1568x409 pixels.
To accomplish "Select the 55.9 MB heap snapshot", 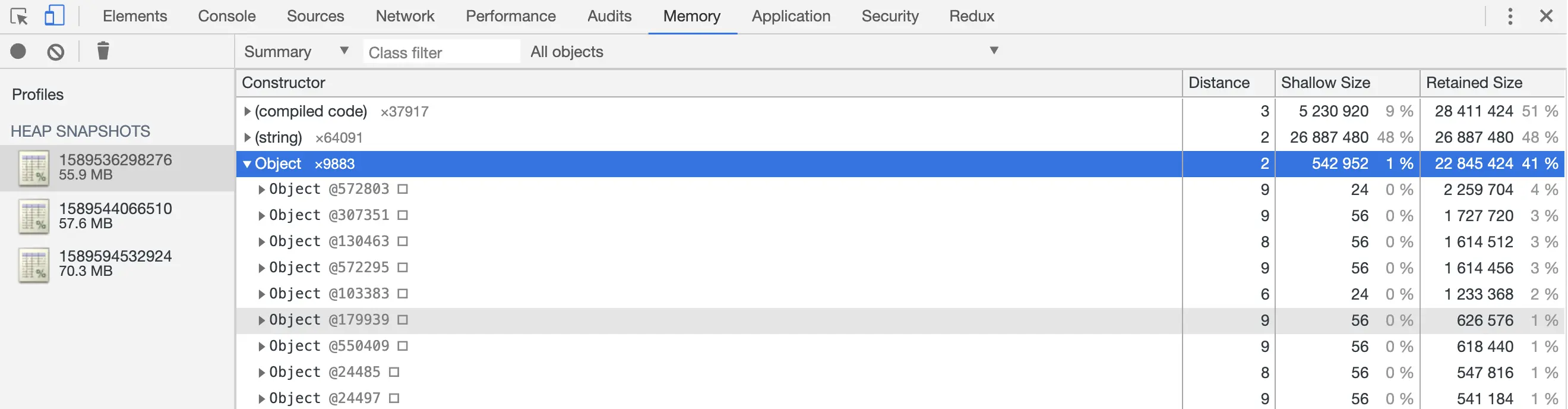I will [x=116, y=168].
